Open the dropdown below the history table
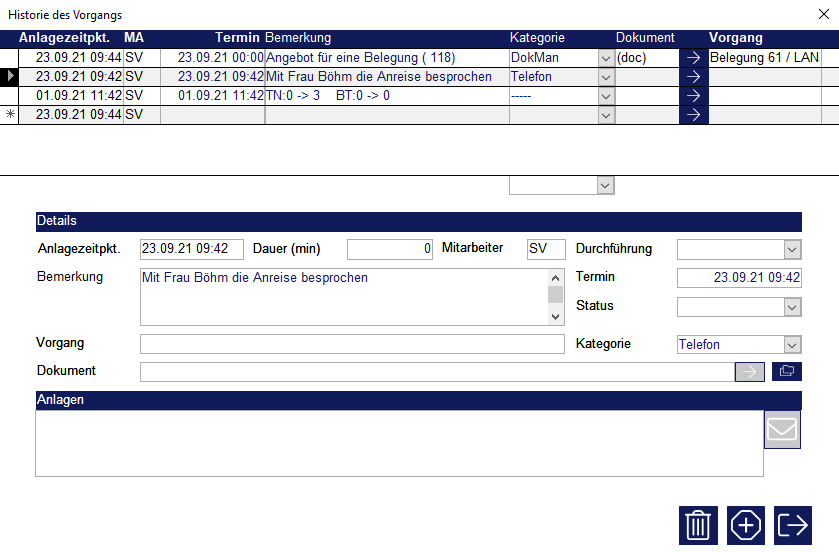The height and width of the screenshot is (552, 839). tap(605, 185)
